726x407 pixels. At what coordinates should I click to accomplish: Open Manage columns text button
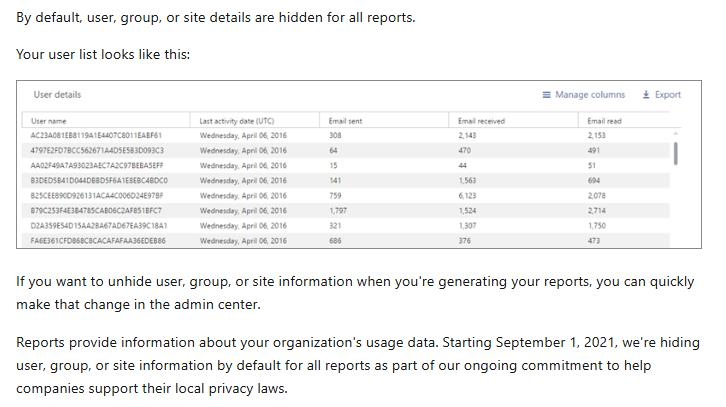pyautogui.click(x=590, y=95)
